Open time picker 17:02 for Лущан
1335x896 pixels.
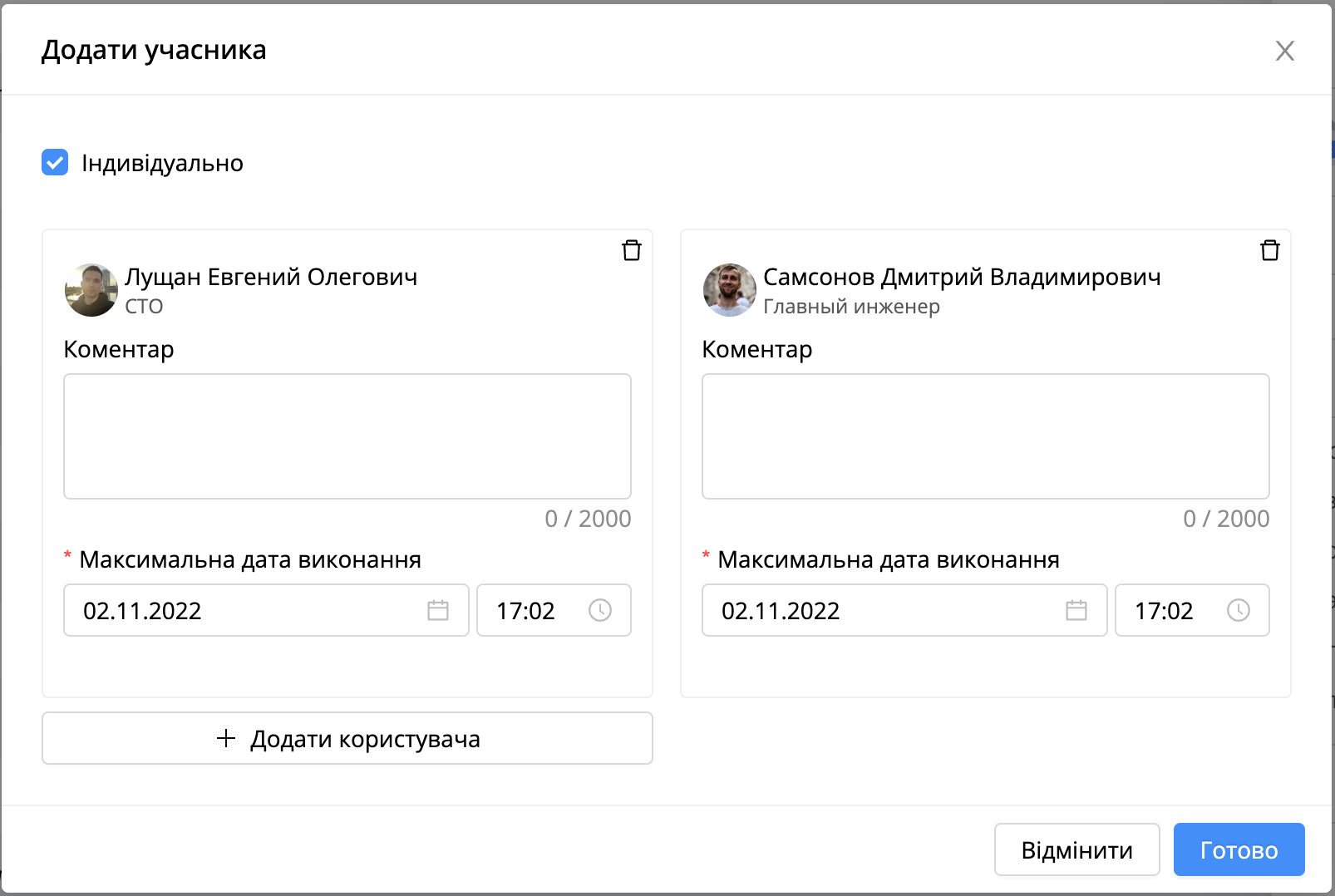554,610
